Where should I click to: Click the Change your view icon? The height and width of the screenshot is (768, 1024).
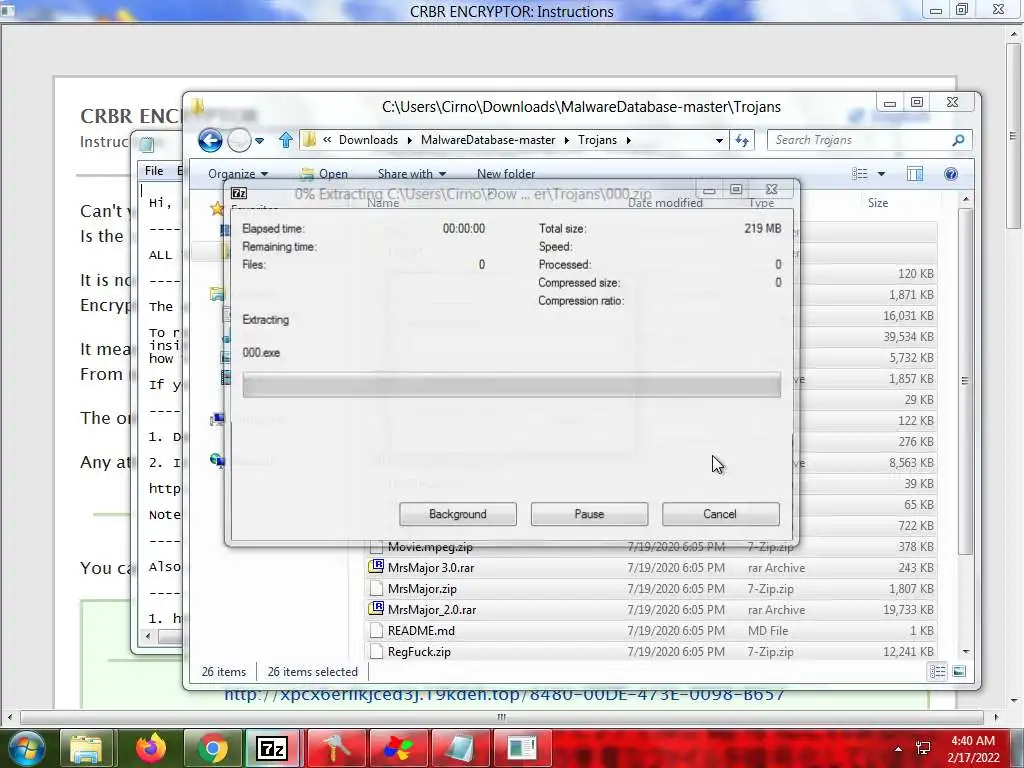(860, 174)
